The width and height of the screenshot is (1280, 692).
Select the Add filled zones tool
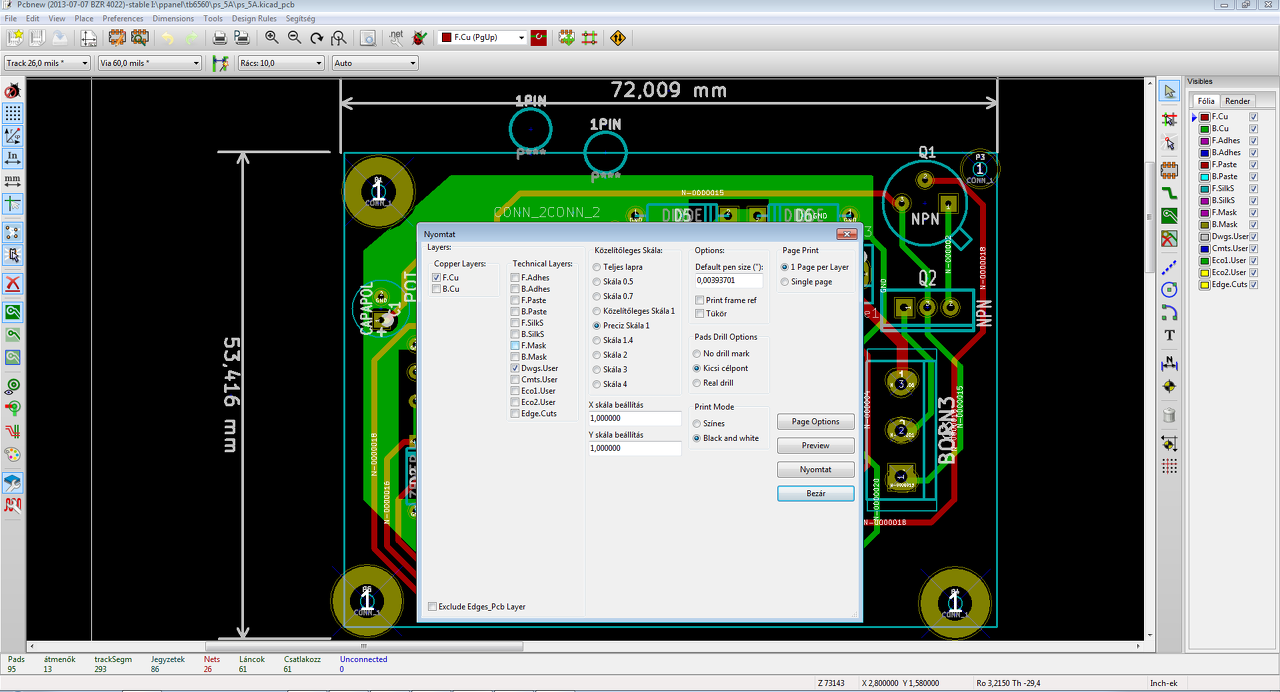(1169, 215)
